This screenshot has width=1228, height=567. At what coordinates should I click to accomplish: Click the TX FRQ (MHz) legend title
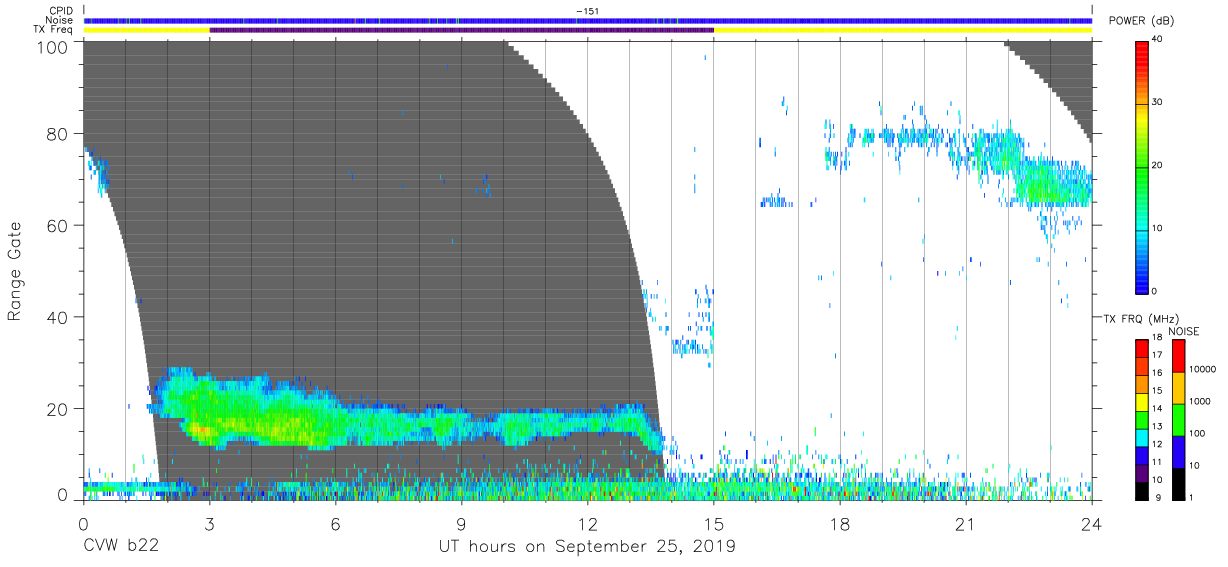point(1143,318)
